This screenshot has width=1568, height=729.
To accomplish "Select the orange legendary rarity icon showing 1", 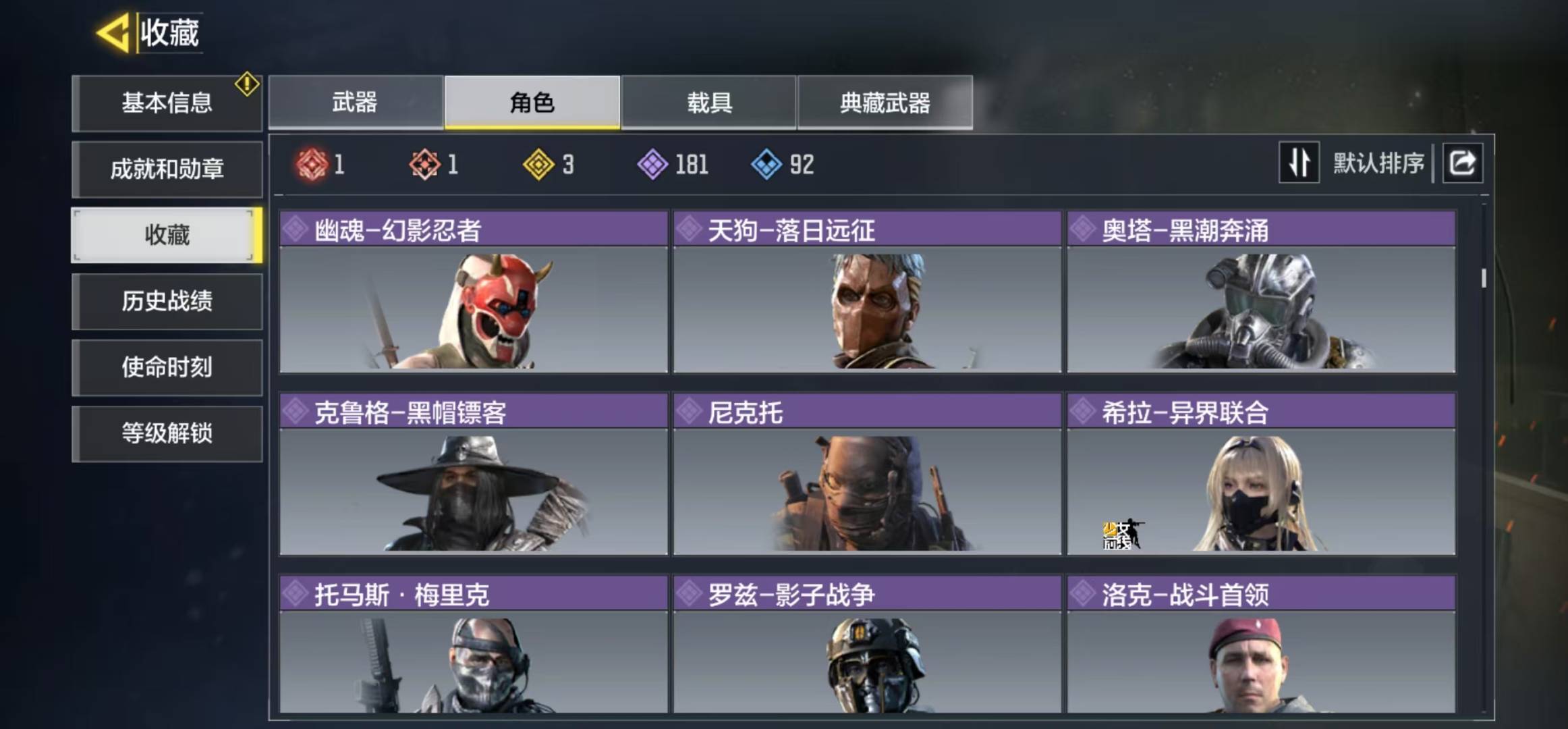I will (x=425, y=164).
